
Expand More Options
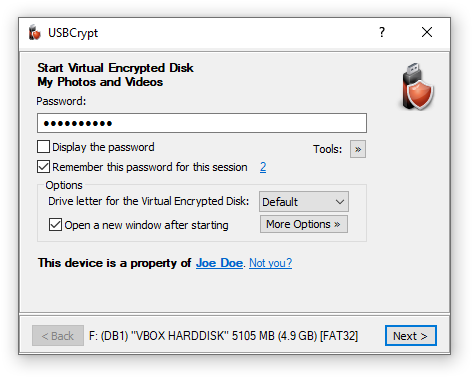[x=304, y=224]
